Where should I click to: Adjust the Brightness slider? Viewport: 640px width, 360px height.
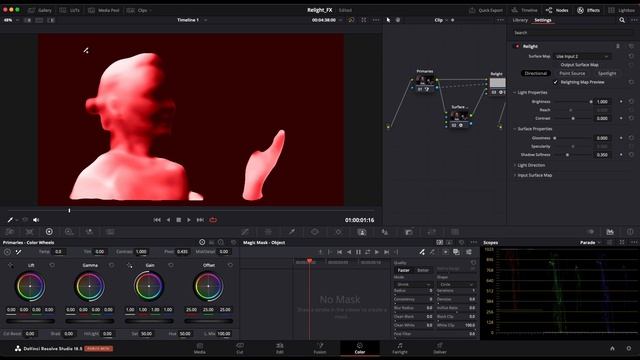point(573,102)
